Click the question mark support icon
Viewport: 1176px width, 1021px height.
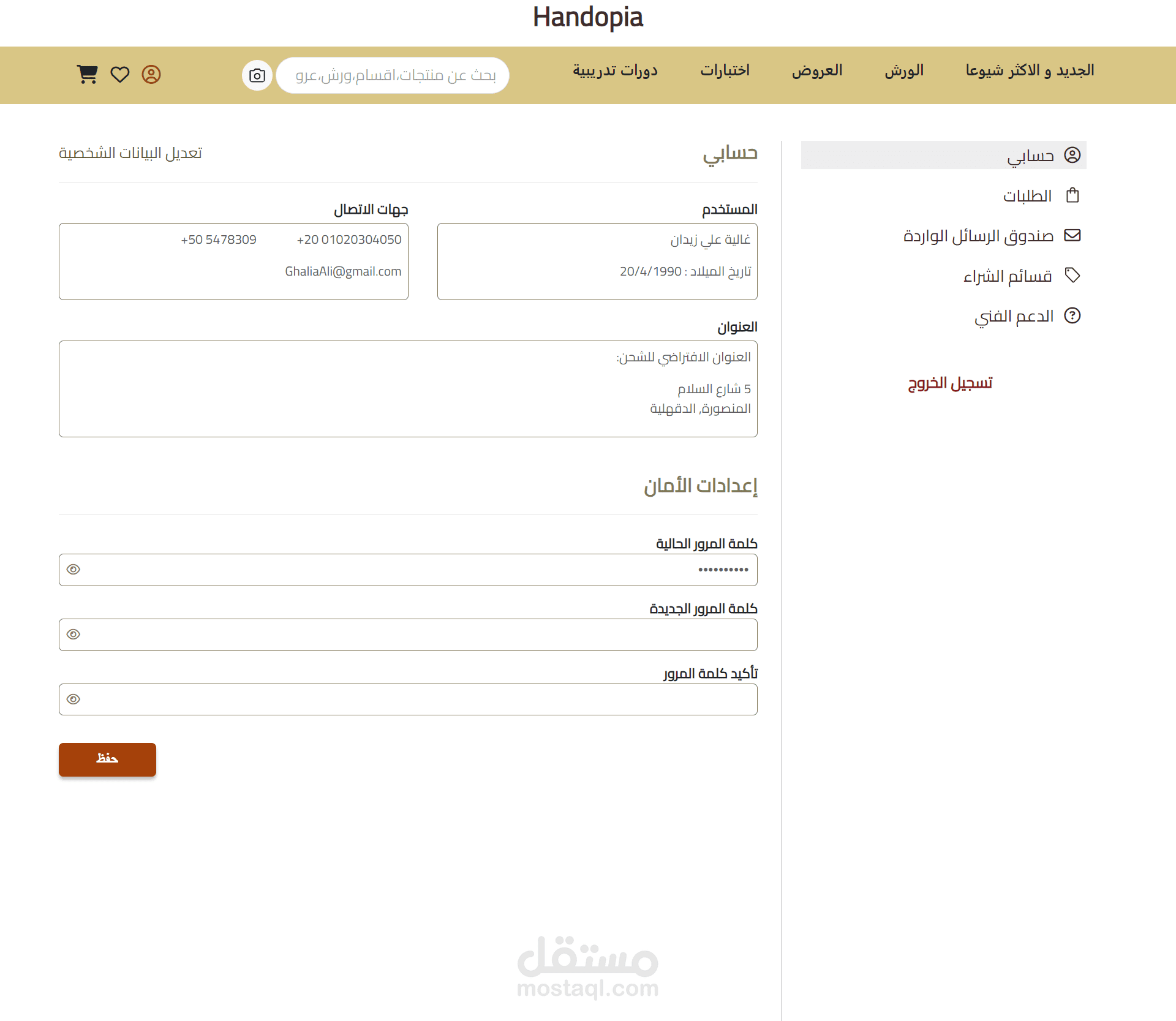click(1072, 315)
